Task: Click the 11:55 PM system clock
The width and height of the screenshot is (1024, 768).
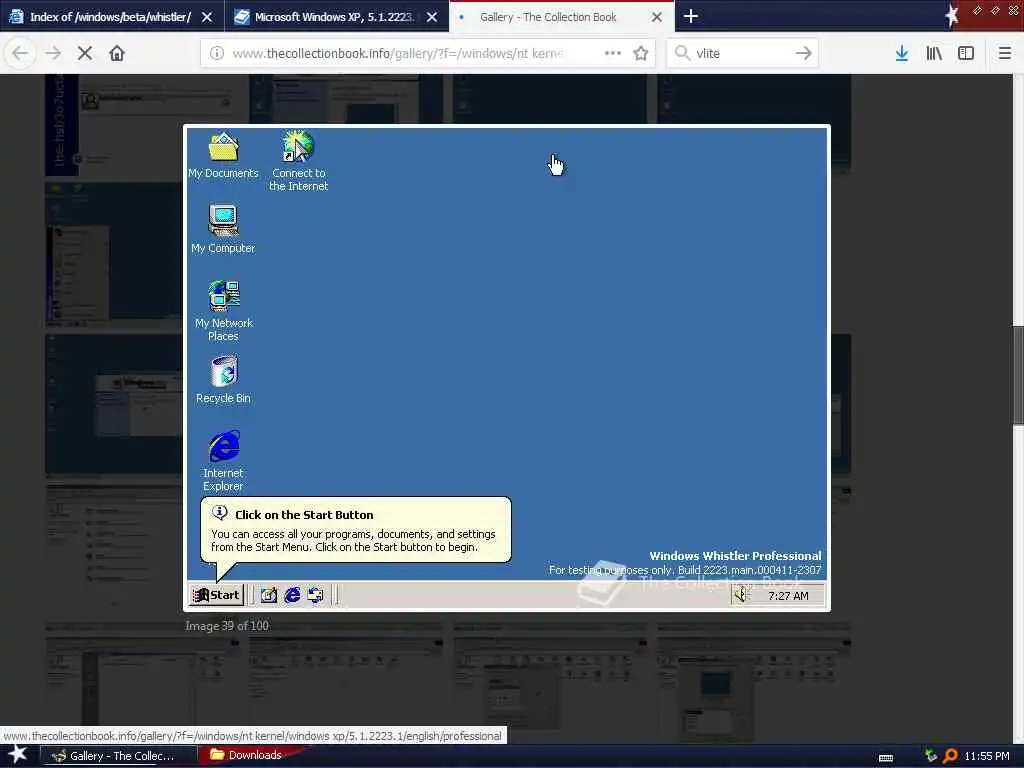Action: click(x=987, y=756)
